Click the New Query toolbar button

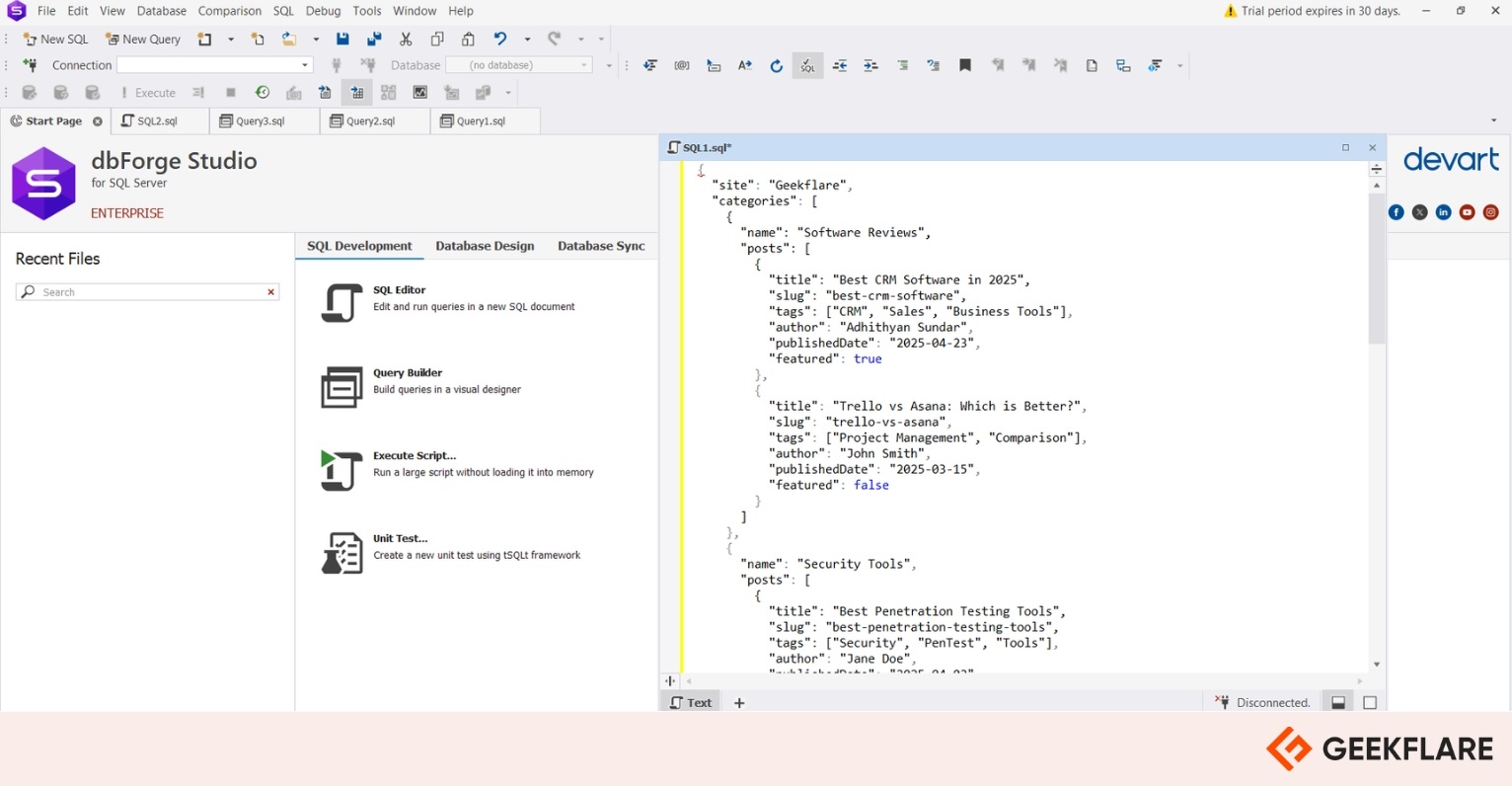click(x=143, y=39)
